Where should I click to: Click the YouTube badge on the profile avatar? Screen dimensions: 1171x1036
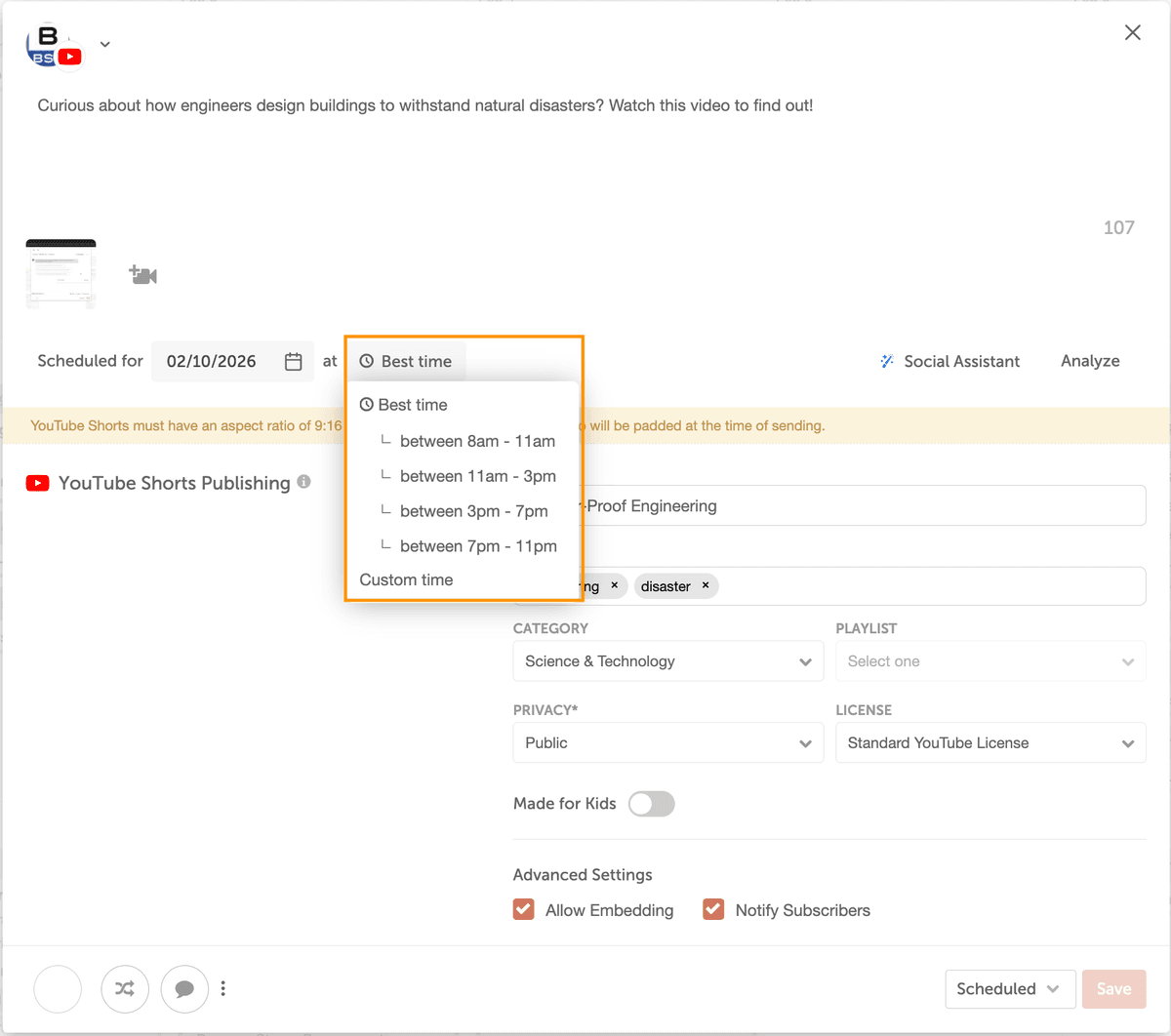[68, 57]
